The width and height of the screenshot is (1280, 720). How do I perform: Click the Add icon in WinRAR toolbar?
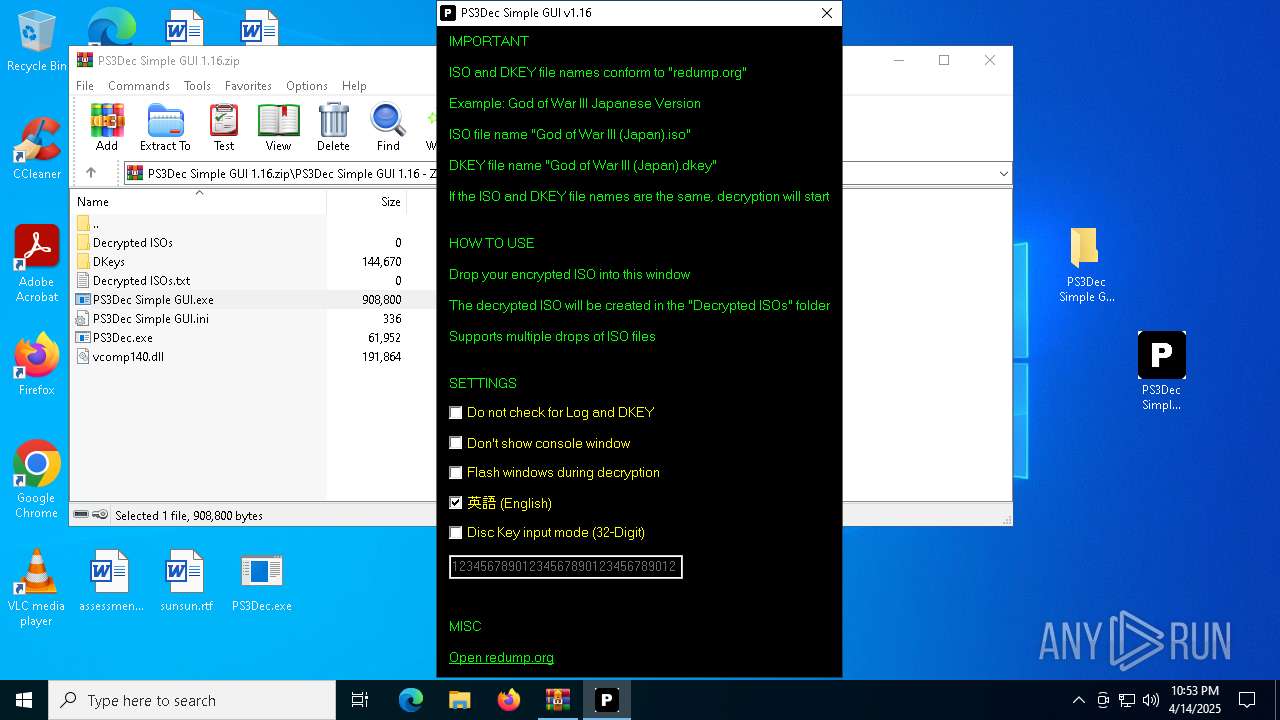[x=107, y=127]
